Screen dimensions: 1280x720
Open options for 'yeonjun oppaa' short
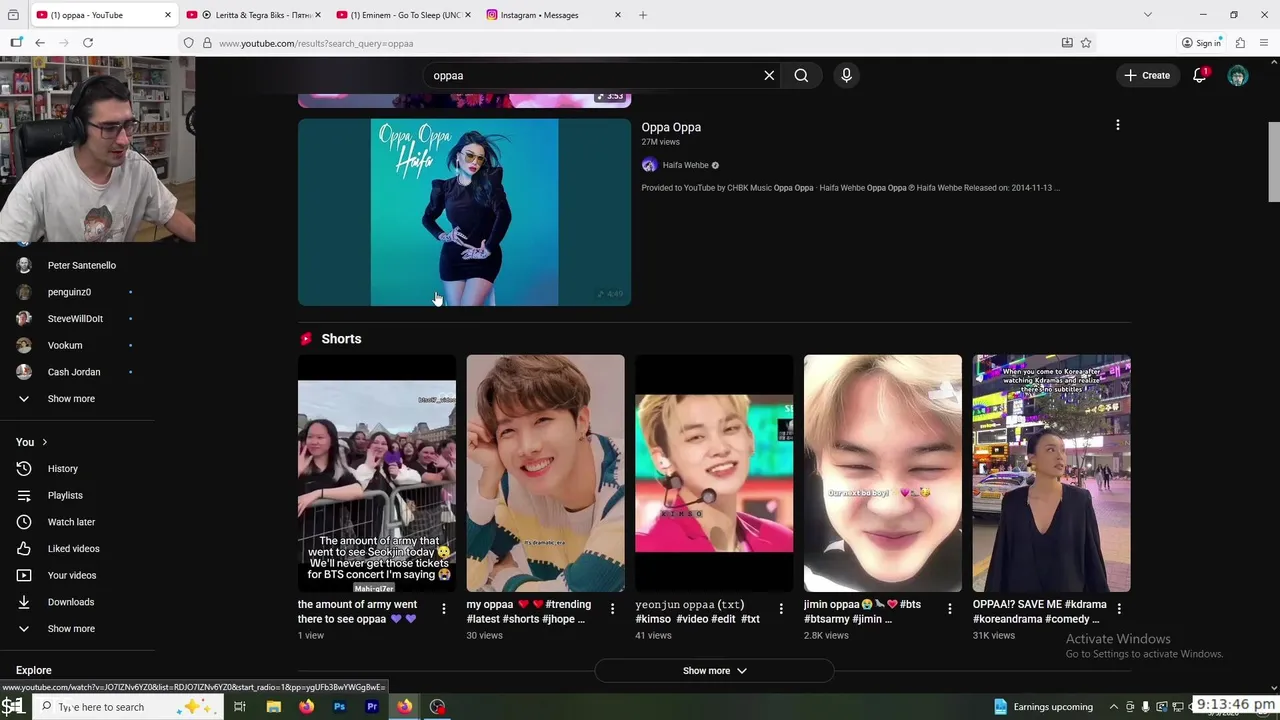tap(781, 608)
